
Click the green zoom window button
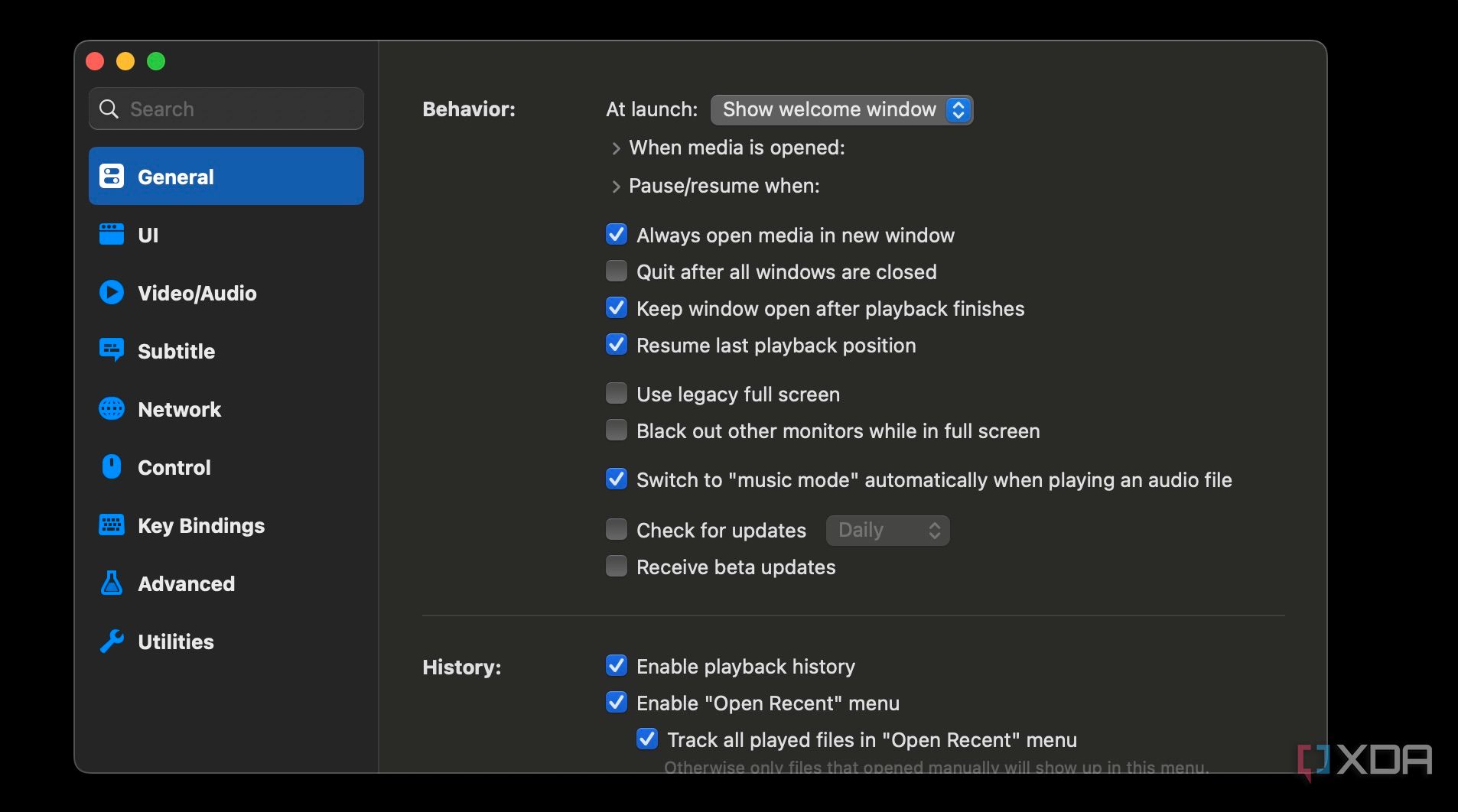pyautogui.click(x=156, y=61)
